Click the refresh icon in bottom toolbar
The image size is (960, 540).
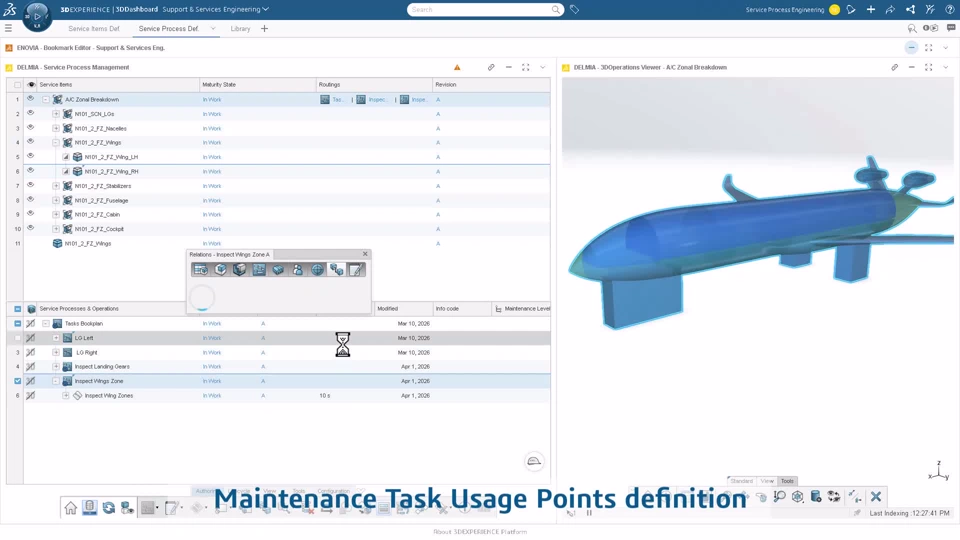[108, 508]
